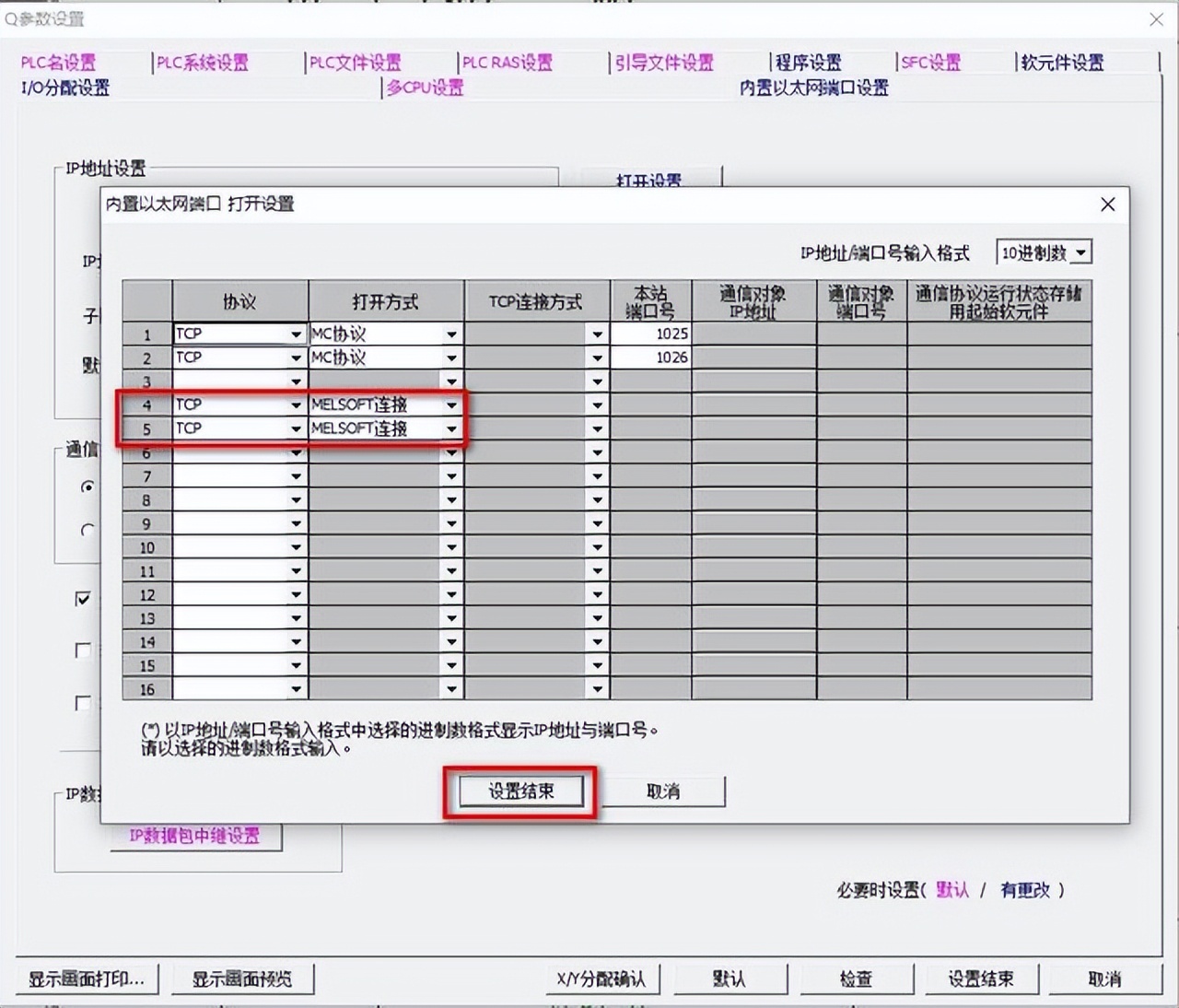Switch to the SFC设置 tab

point(928,62)
